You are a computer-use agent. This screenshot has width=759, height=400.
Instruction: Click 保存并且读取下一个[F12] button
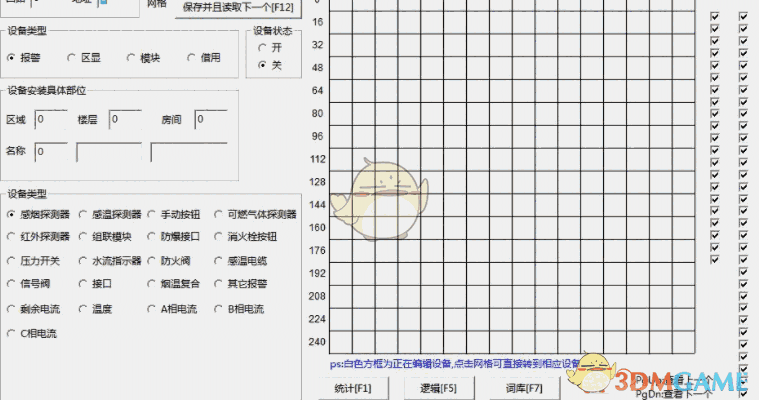point(238,8)
